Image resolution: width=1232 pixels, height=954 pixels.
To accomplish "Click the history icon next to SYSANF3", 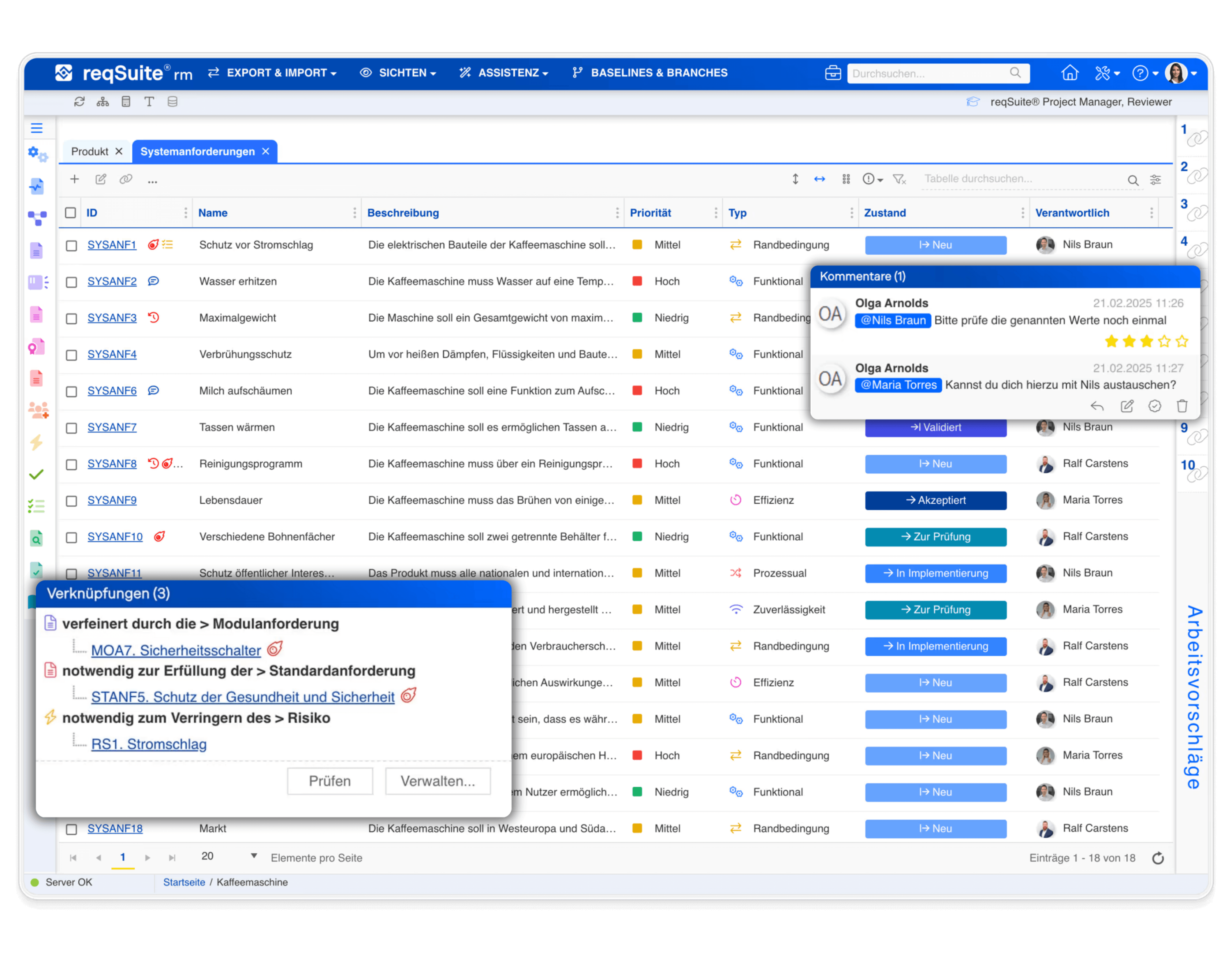I will click(x=154, y=317).
